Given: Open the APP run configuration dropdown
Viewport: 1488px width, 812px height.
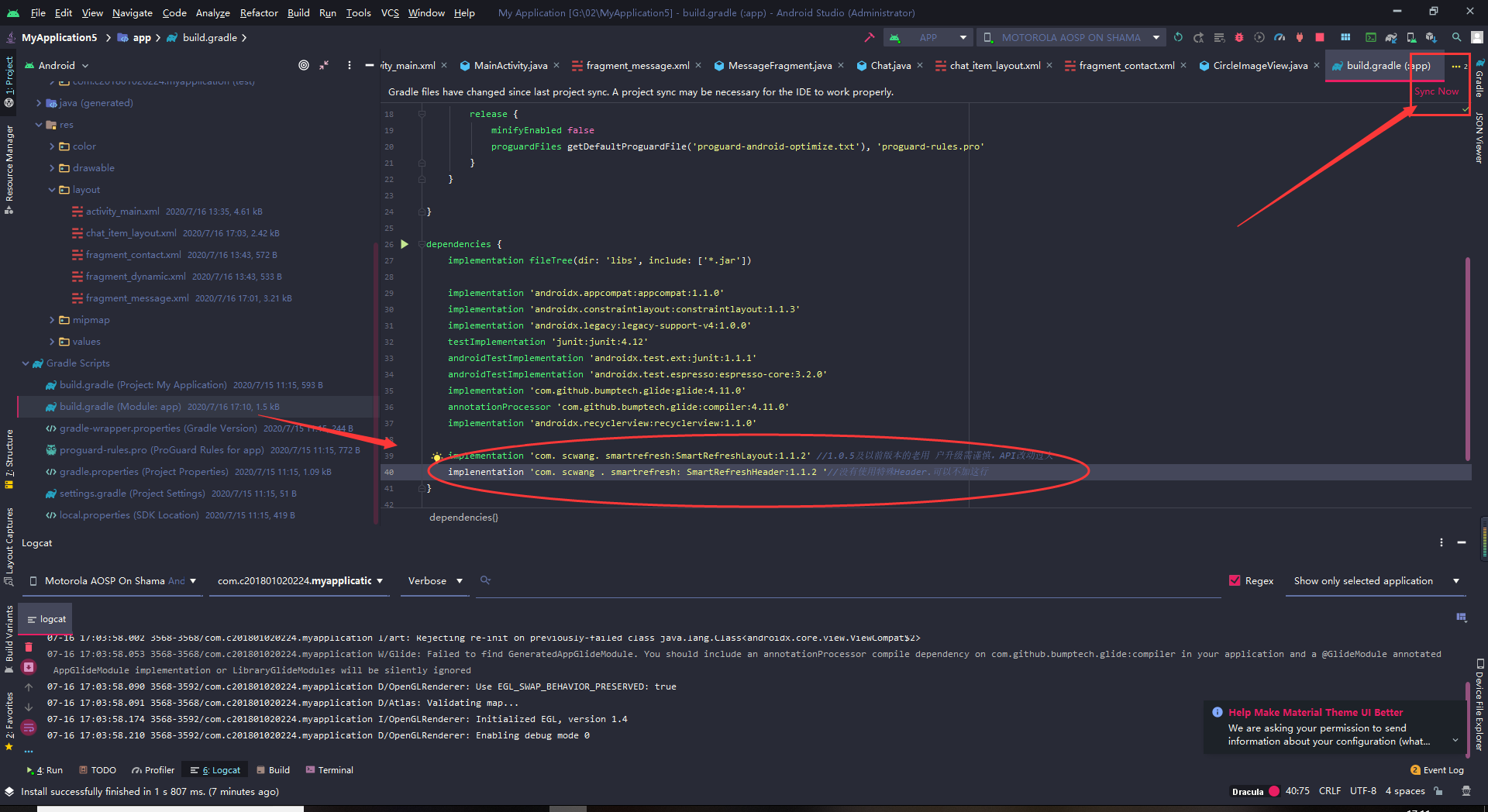Looking at the screenshot, I should point(928,37).
